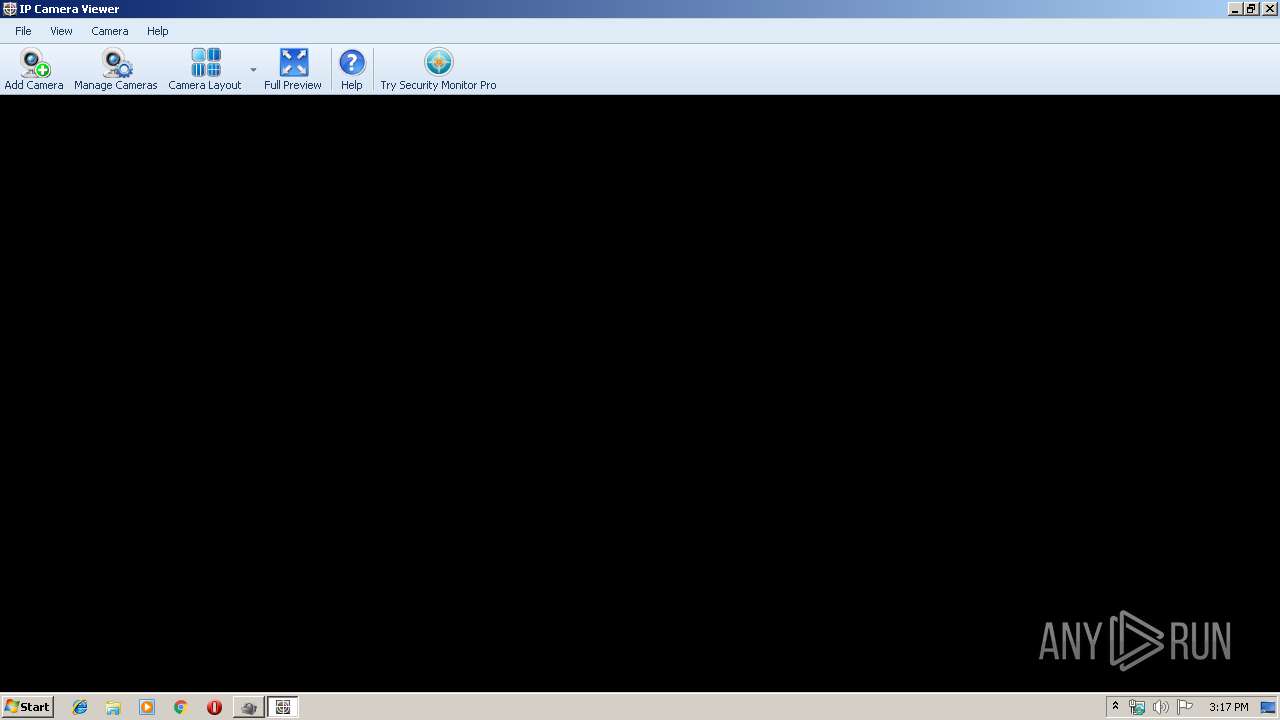This screenshot has width=1280, height=720.
Task: Expand the Camera Layout dropdown arrow
Action: pos(253,70)
